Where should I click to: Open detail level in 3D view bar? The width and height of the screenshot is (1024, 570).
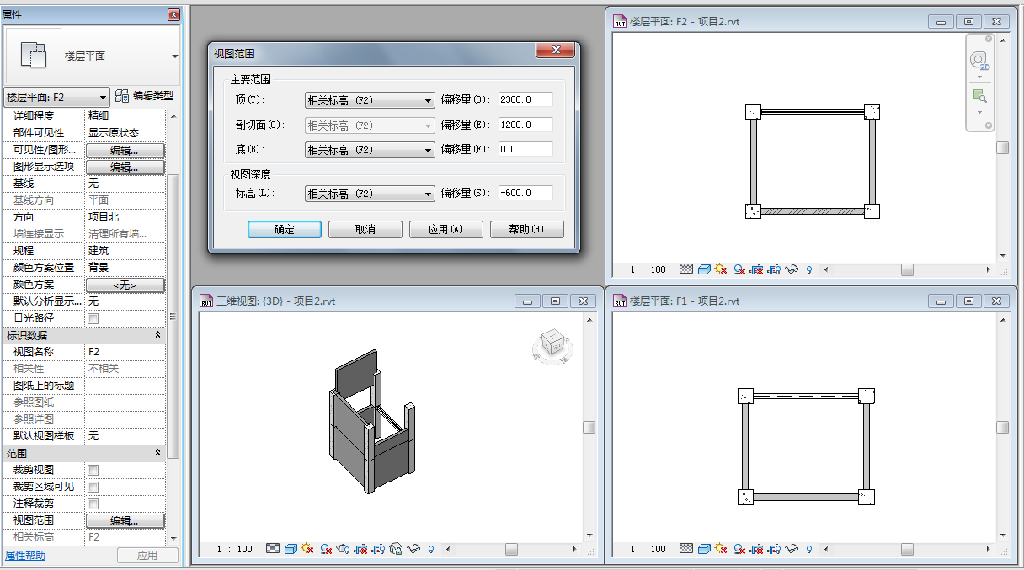(x=273, y=548)
